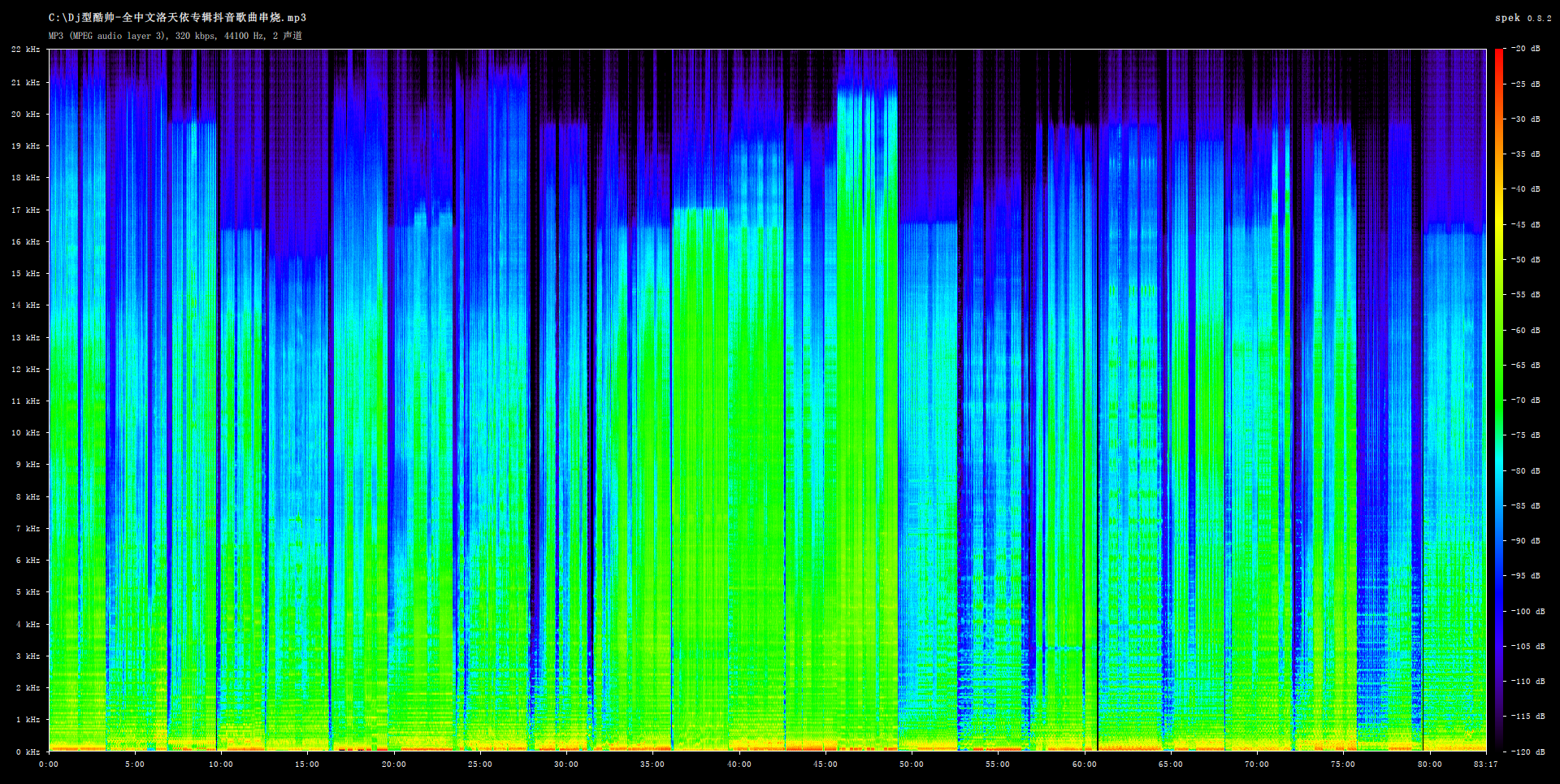Select the 40:00 time axis marker
Viewport: 1560px width, 784px height.
point(739,765)
